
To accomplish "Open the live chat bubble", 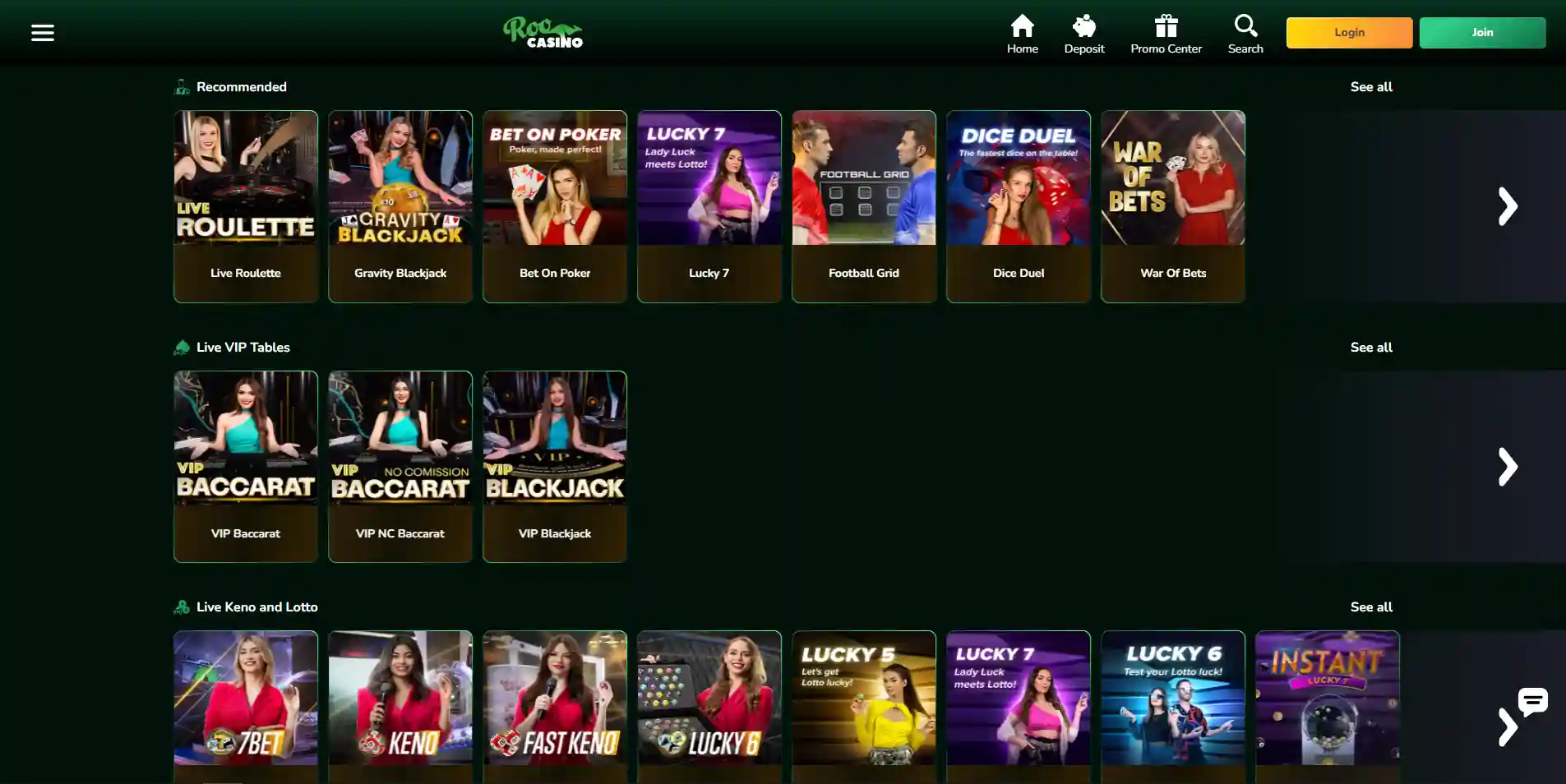I will 1532,701.
